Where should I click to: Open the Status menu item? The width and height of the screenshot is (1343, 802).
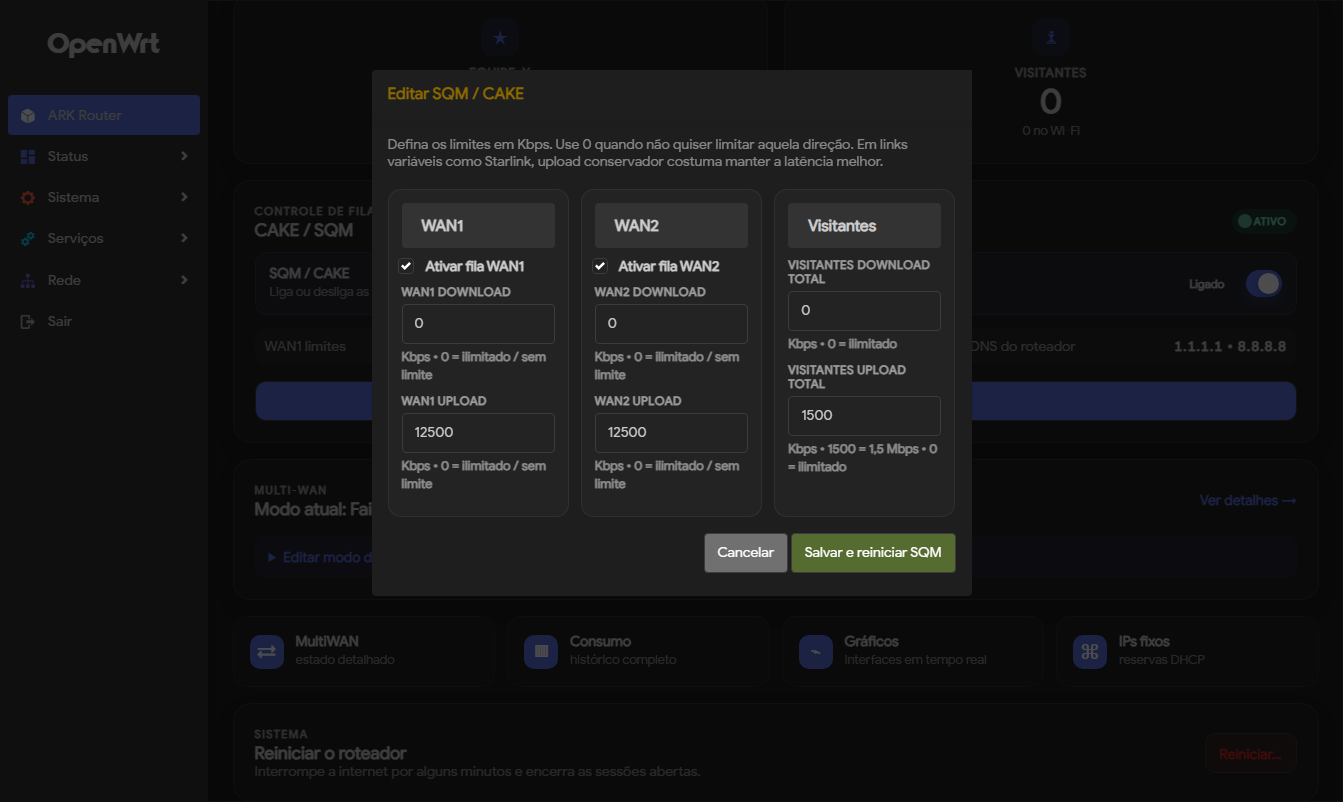click(104, 156)
